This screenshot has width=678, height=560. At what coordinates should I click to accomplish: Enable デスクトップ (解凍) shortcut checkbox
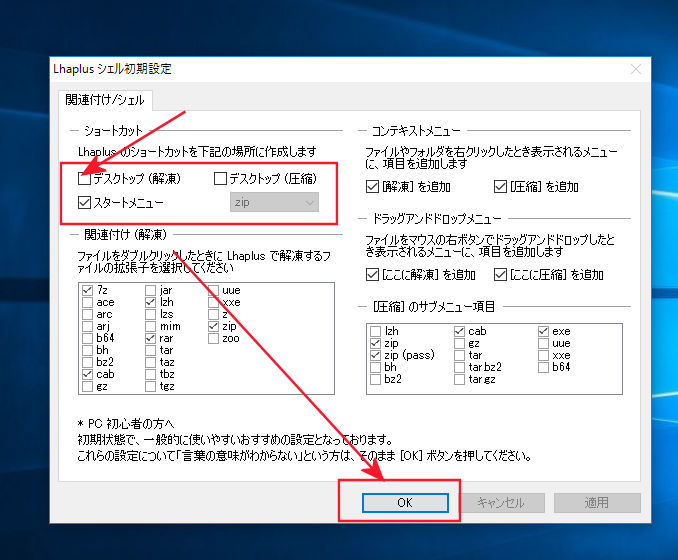tap(84, 179)
